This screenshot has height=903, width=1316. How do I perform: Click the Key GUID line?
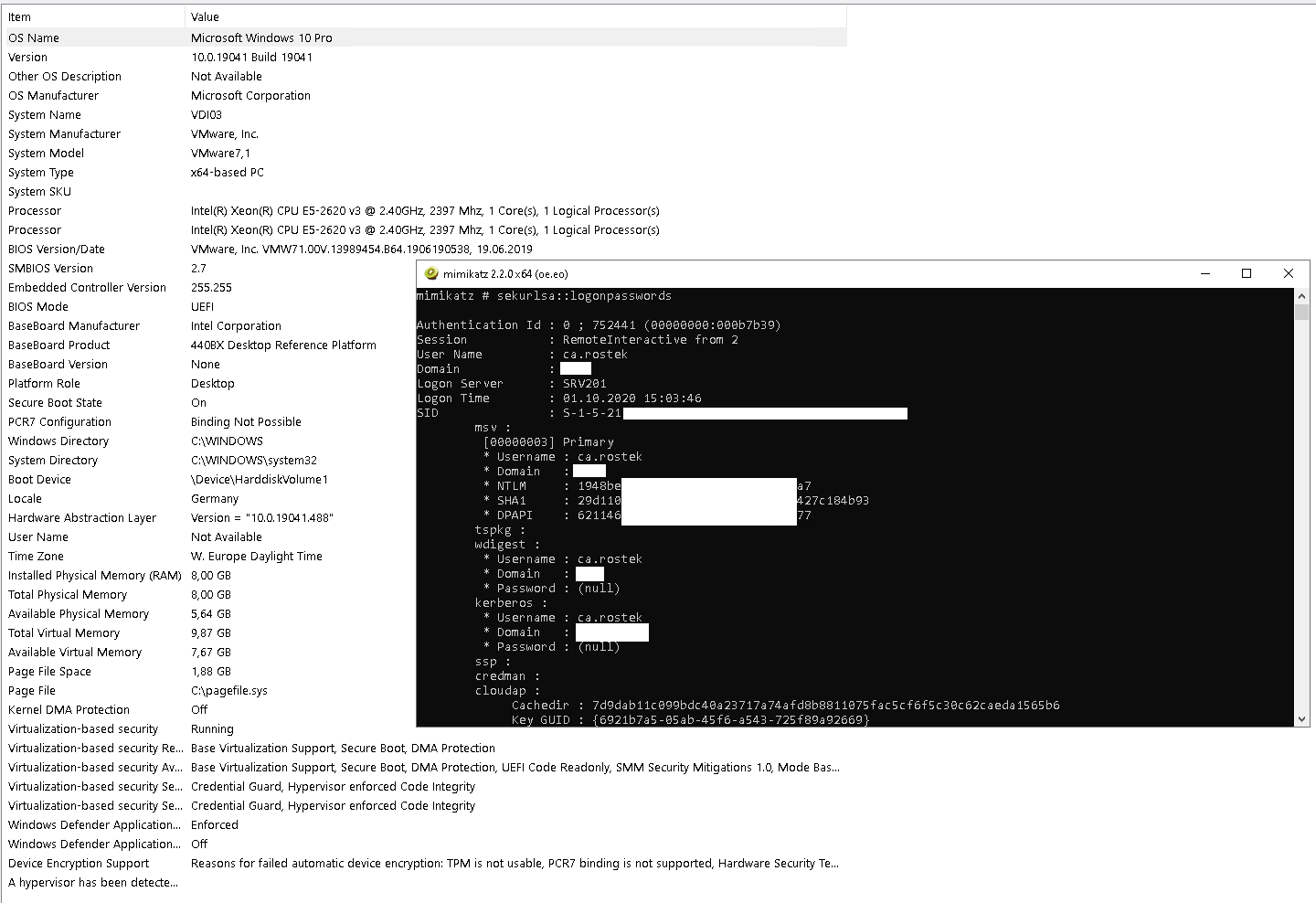pos(690,719)
